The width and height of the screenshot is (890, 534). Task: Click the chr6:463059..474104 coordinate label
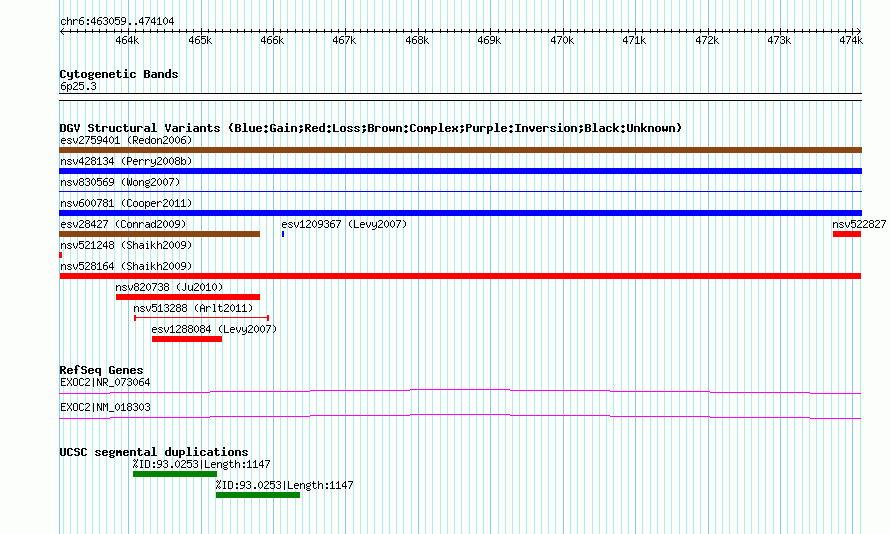click(117, 22)
